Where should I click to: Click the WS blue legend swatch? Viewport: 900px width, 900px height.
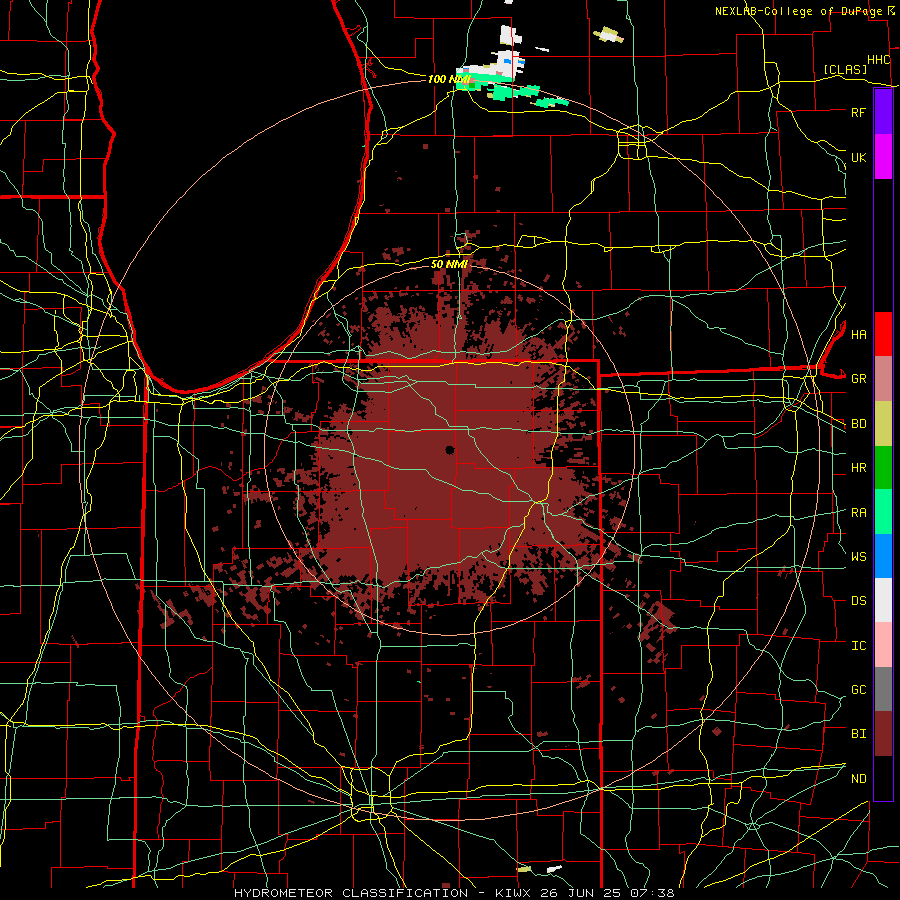coord(883,556)
